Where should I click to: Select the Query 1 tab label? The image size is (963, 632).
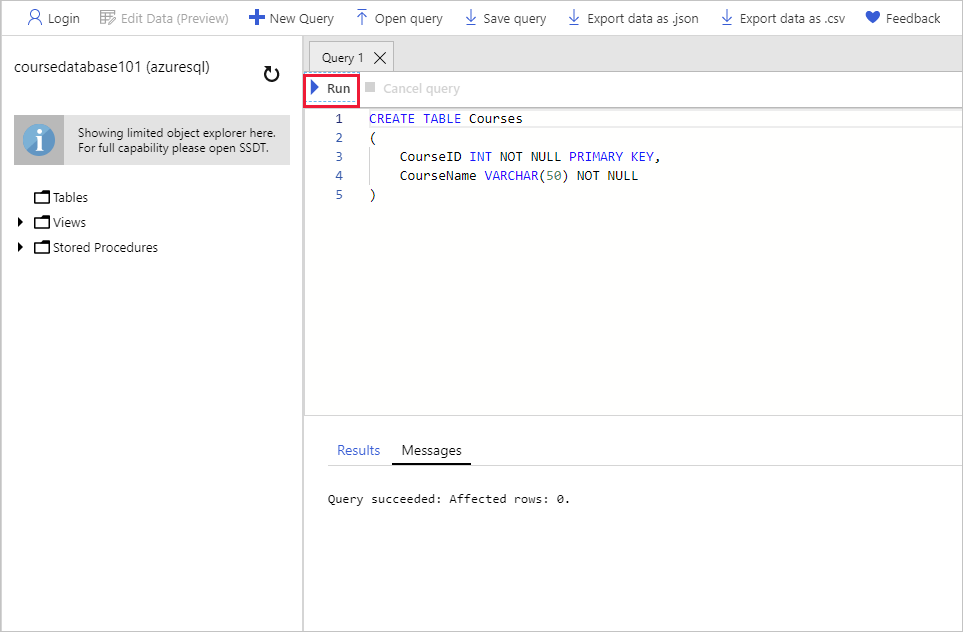coord(343,58)
